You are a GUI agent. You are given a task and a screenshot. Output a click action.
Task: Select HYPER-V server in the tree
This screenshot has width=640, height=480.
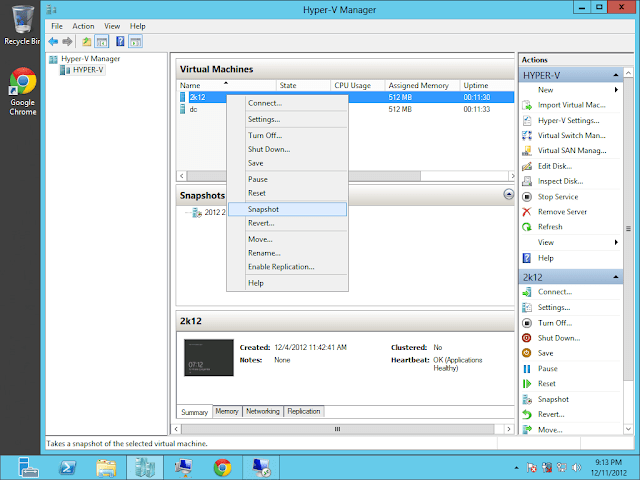click(x=88, y=70)
